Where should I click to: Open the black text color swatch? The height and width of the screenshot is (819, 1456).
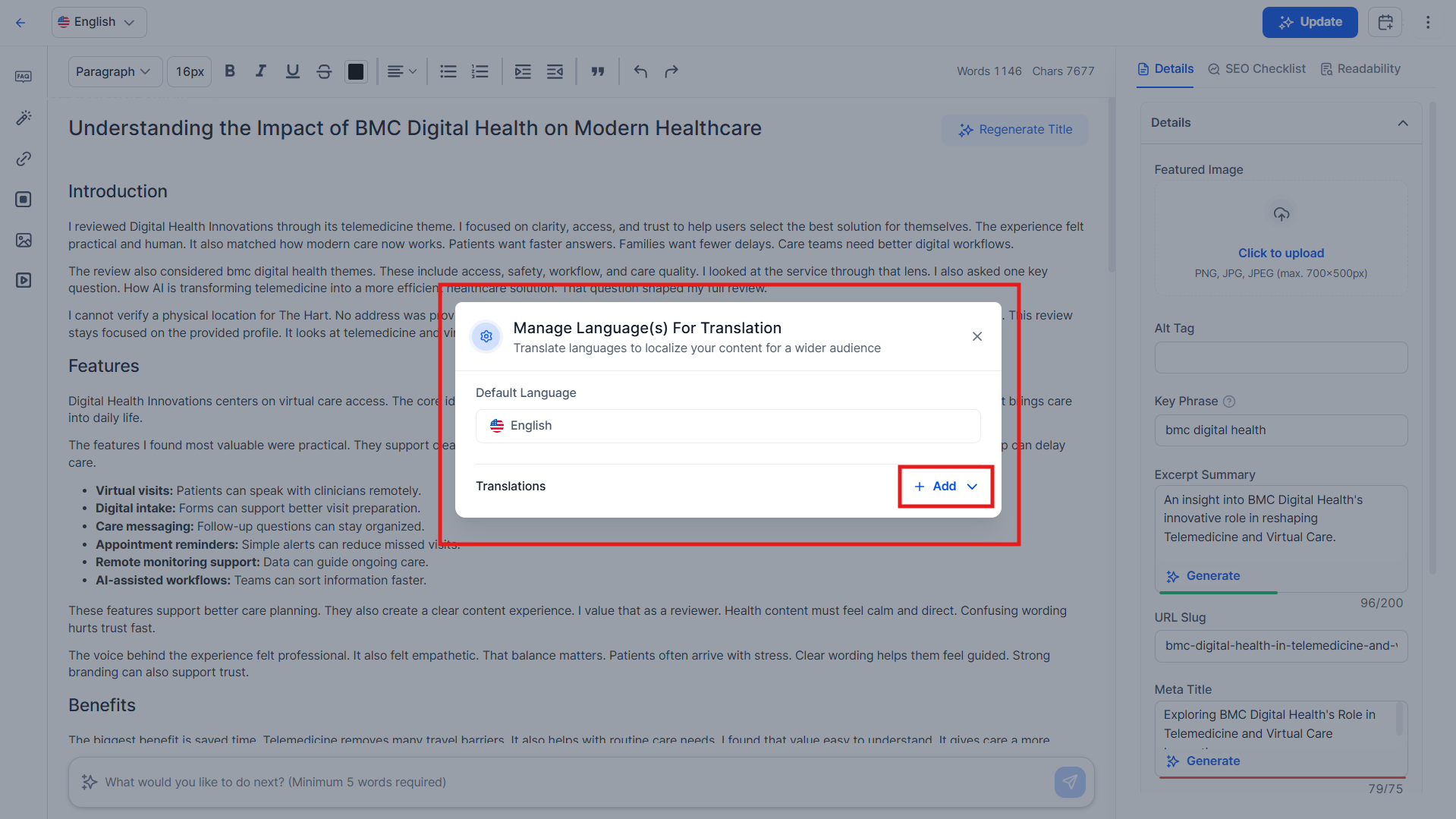tap(356, 71)
